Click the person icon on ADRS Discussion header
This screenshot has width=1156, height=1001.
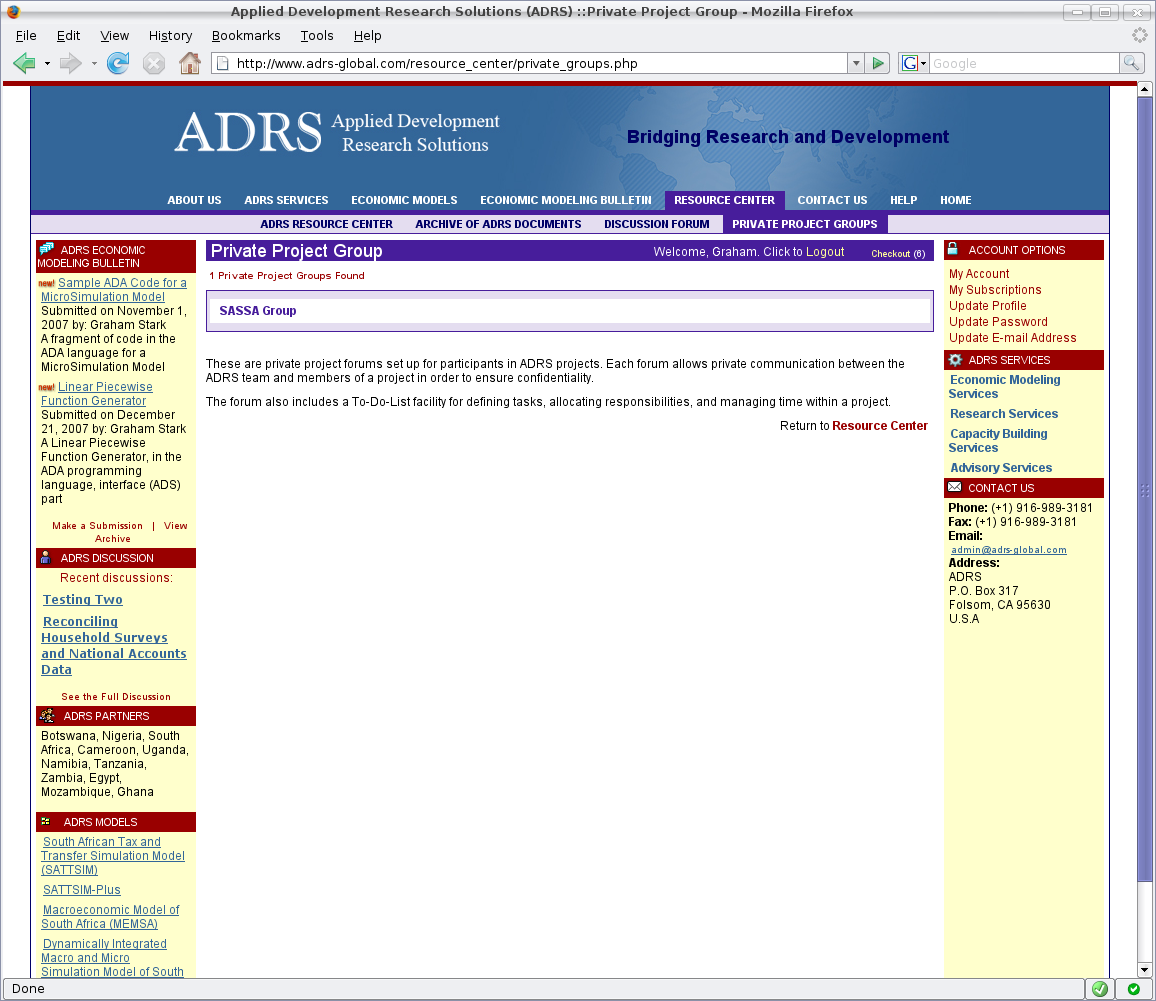click(x=45, y=557)
